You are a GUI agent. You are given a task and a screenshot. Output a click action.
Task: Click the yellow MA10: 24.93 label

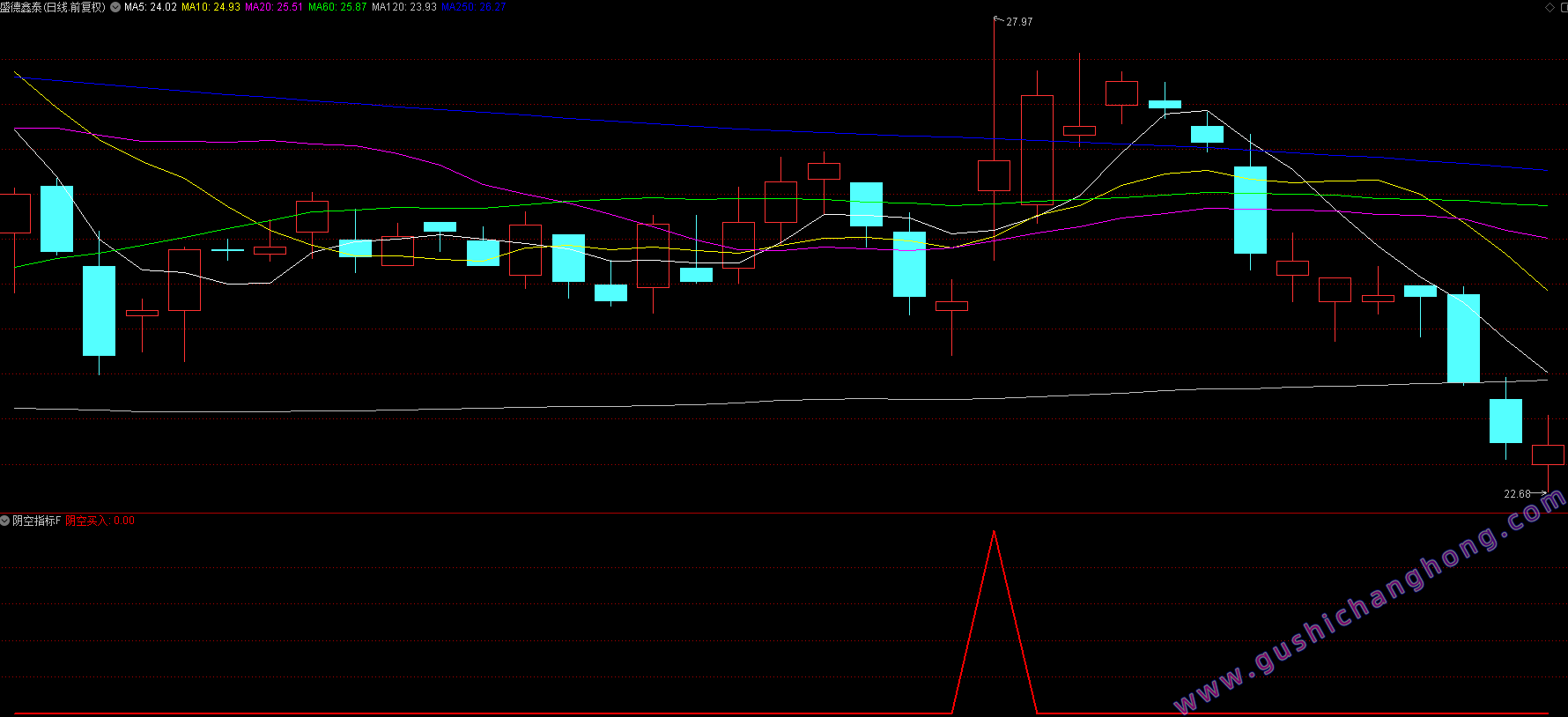211,7
